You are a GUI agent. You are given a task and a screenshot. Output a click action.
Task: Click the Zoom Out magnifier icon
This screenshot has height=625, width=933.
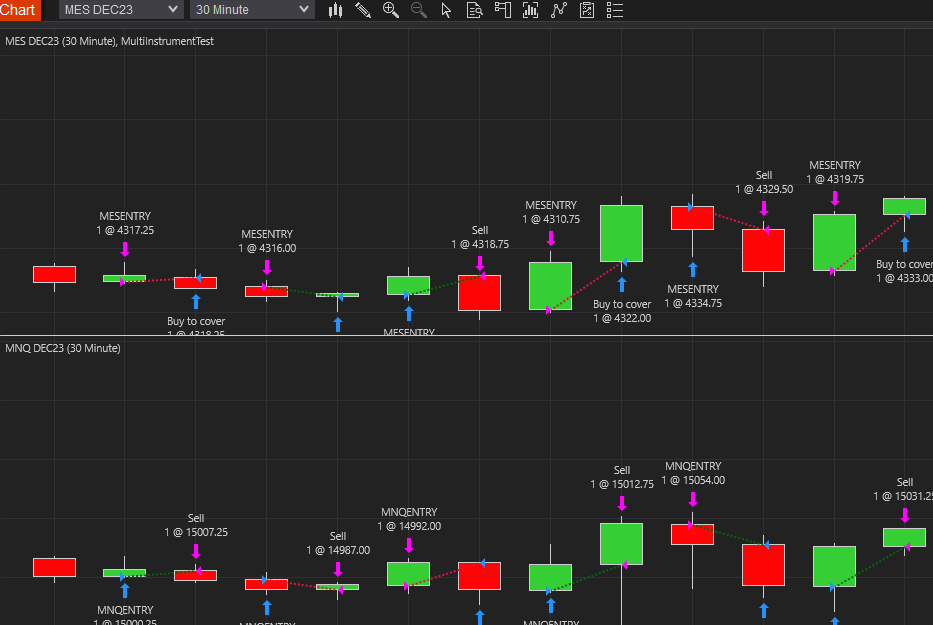419,10
